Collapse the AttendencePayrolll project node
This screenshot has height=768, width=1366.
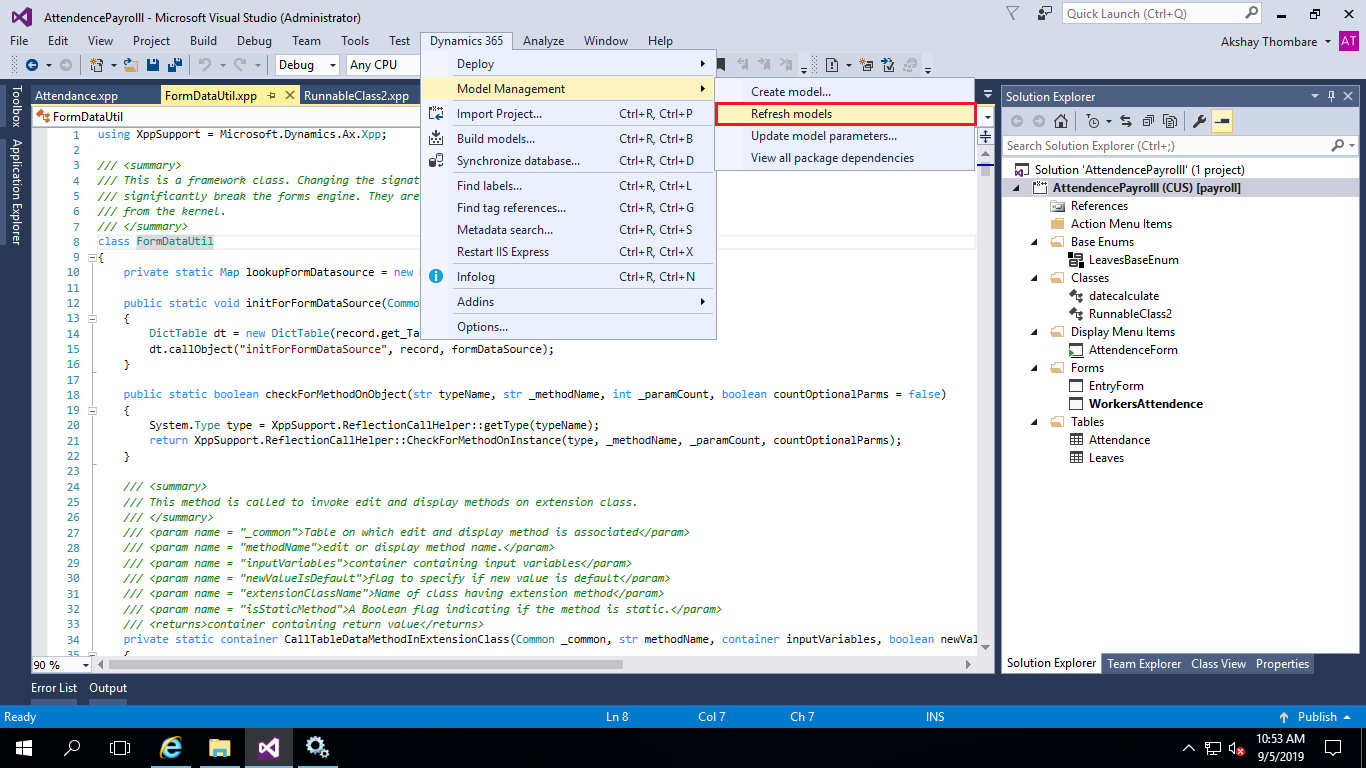[x=1017, y=188]
